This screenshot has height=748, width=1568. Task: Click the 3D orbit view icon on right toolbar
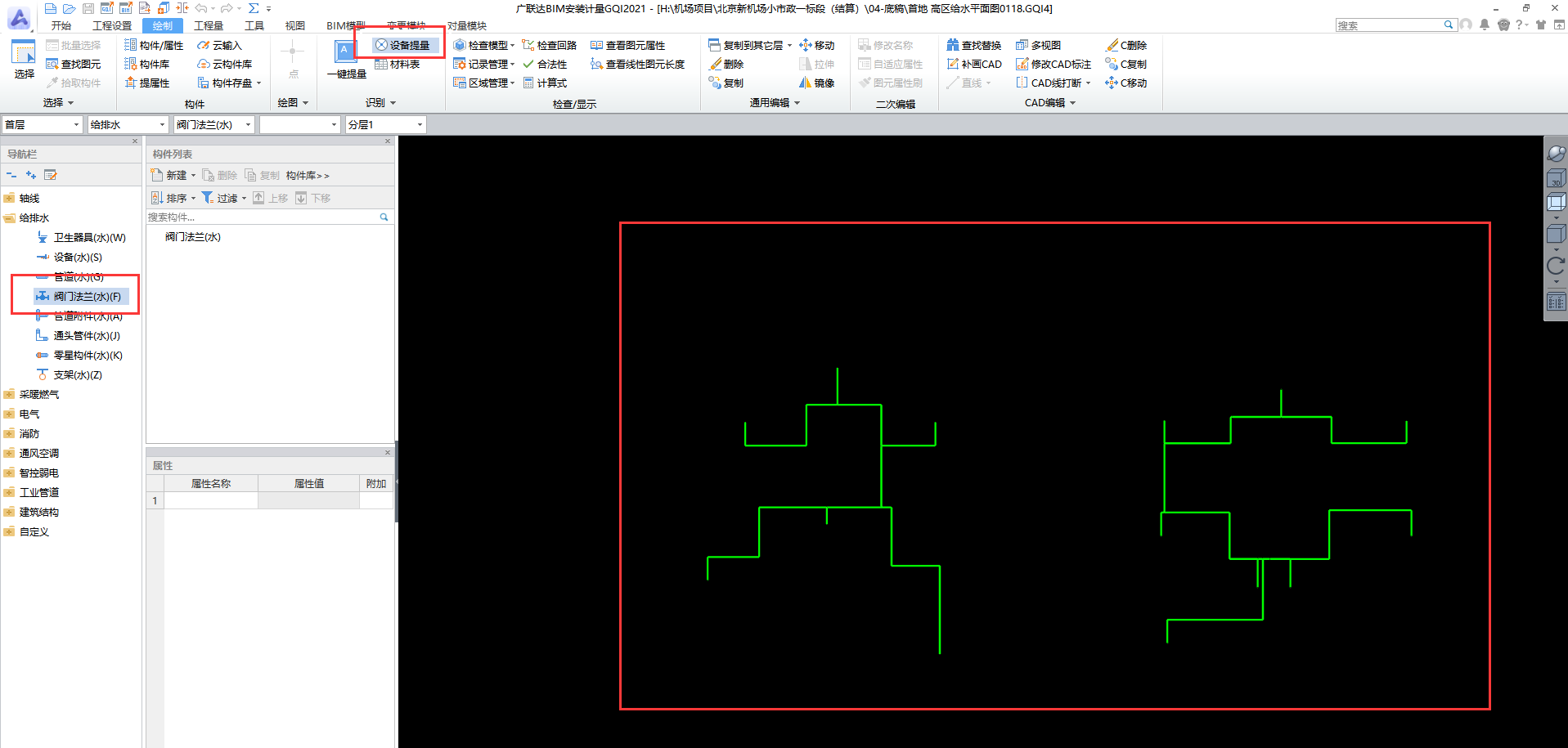tap(1556, 154)
